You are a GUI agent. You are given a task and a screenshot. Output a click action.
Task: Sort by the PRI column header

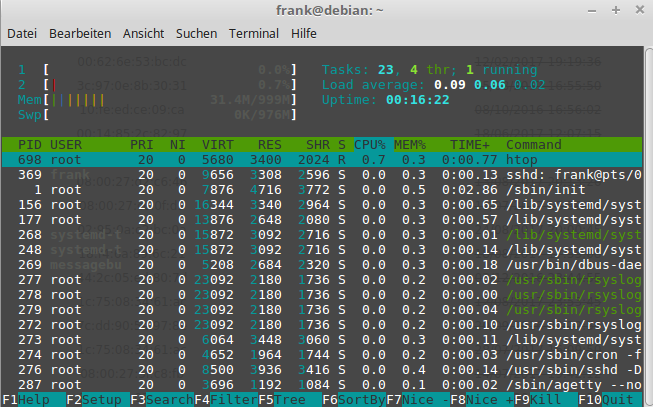coord(142,145)
